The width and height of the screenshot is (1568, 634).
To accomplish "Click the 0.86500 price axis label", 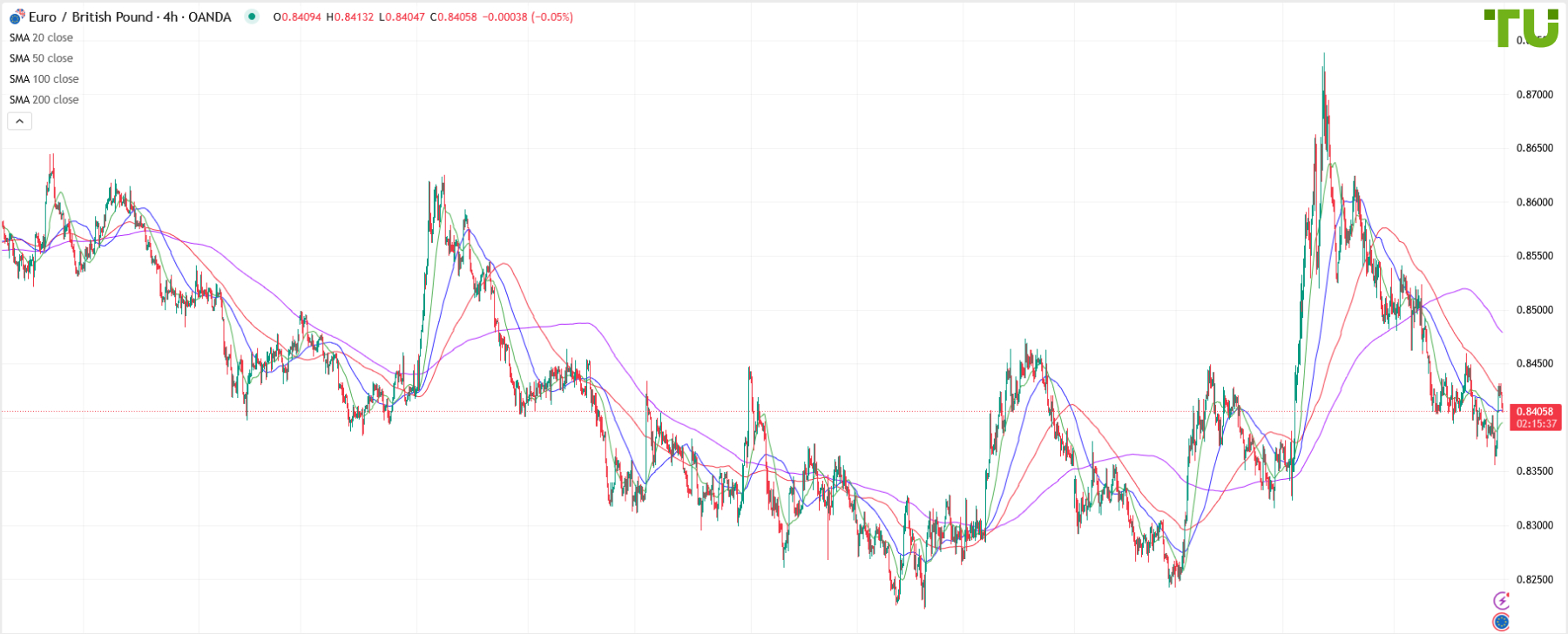I will point(1535,148).
